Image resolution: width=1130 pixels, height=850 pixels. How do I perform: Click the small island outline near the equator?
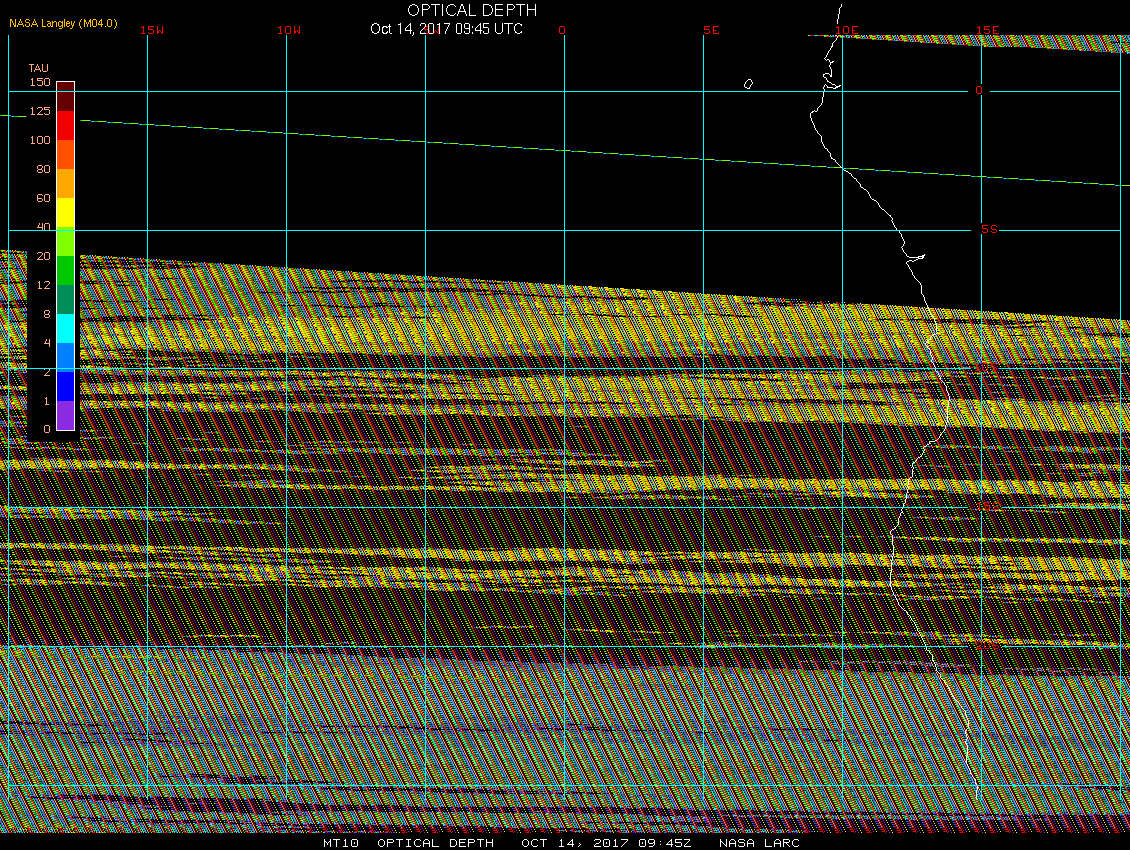pyautogui.click(x=748, y=84)
